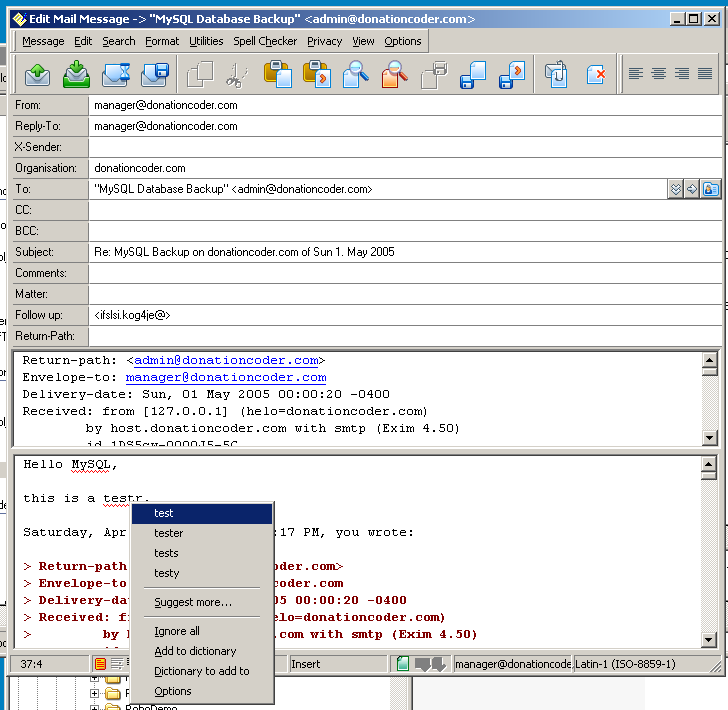Select 'Ignore all' in the context menu
Viewport: 728px width, 710px height.
[x=202, y=631]
